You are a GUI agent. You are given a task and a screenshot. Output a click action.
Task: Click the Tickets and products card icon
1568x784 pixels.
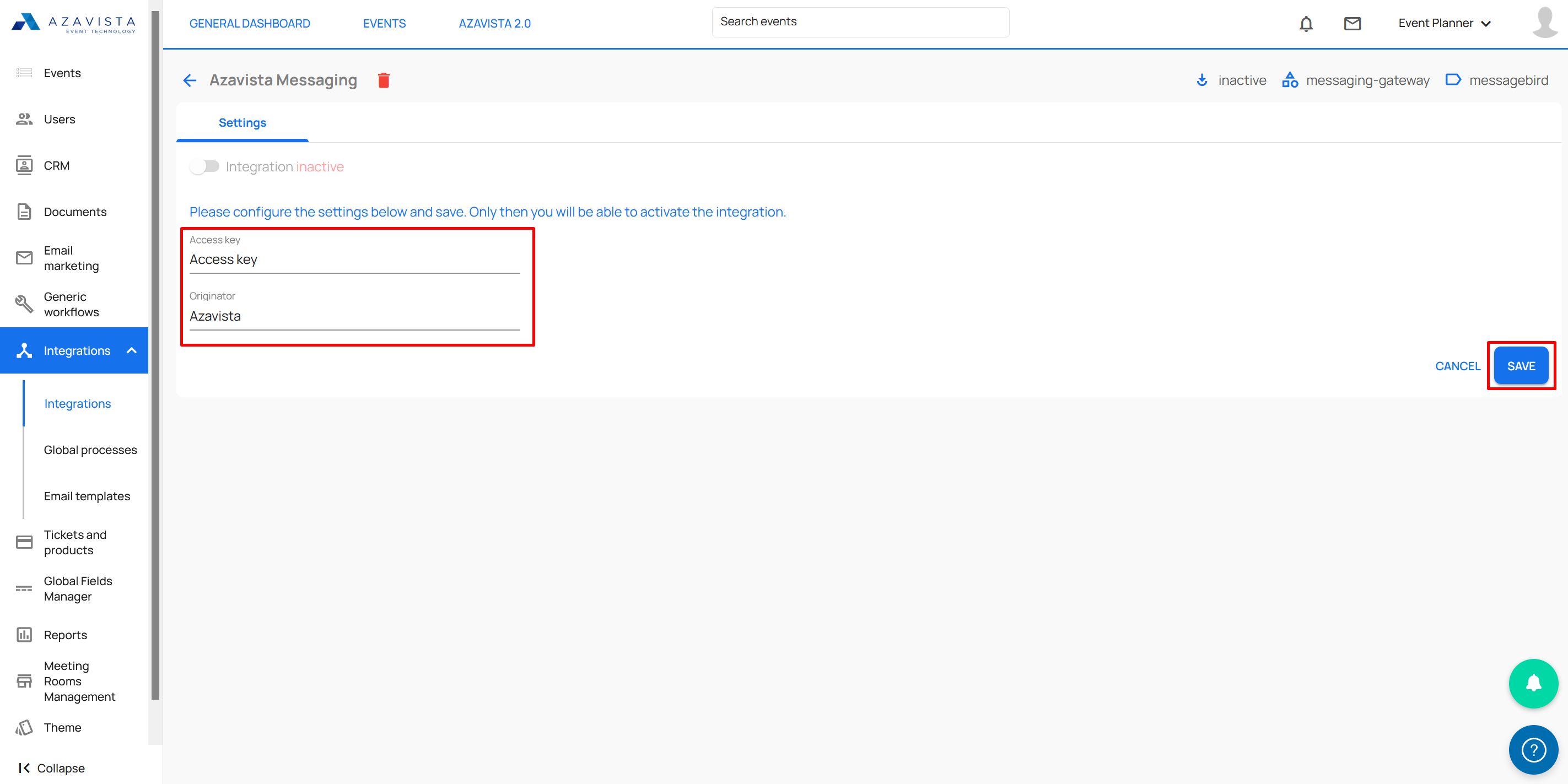pyautogui.click(x=24, y=542)
